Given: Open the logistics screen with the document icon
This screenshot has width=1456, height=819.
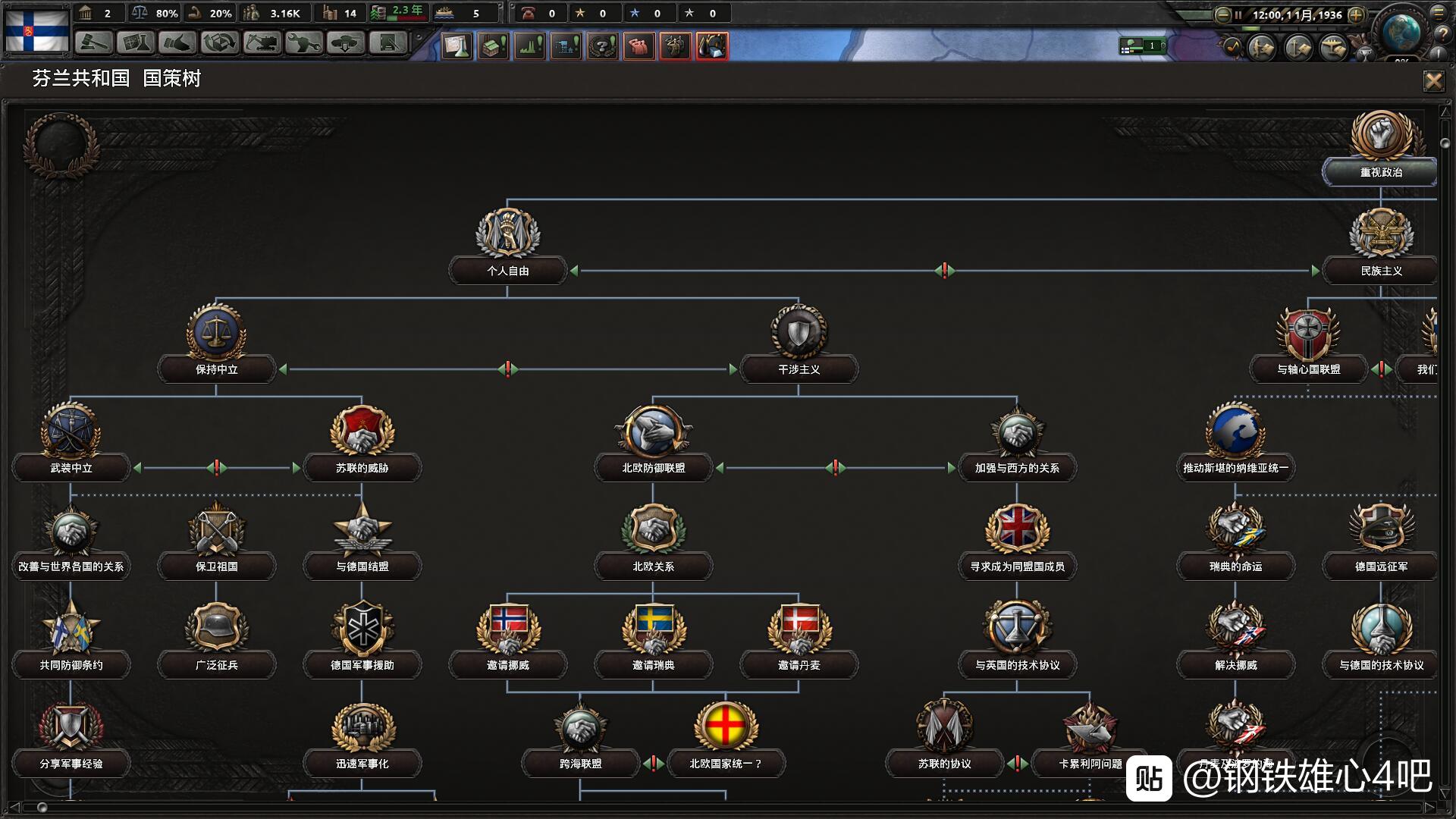Looking at the screenshot, I should click(388, 43).
